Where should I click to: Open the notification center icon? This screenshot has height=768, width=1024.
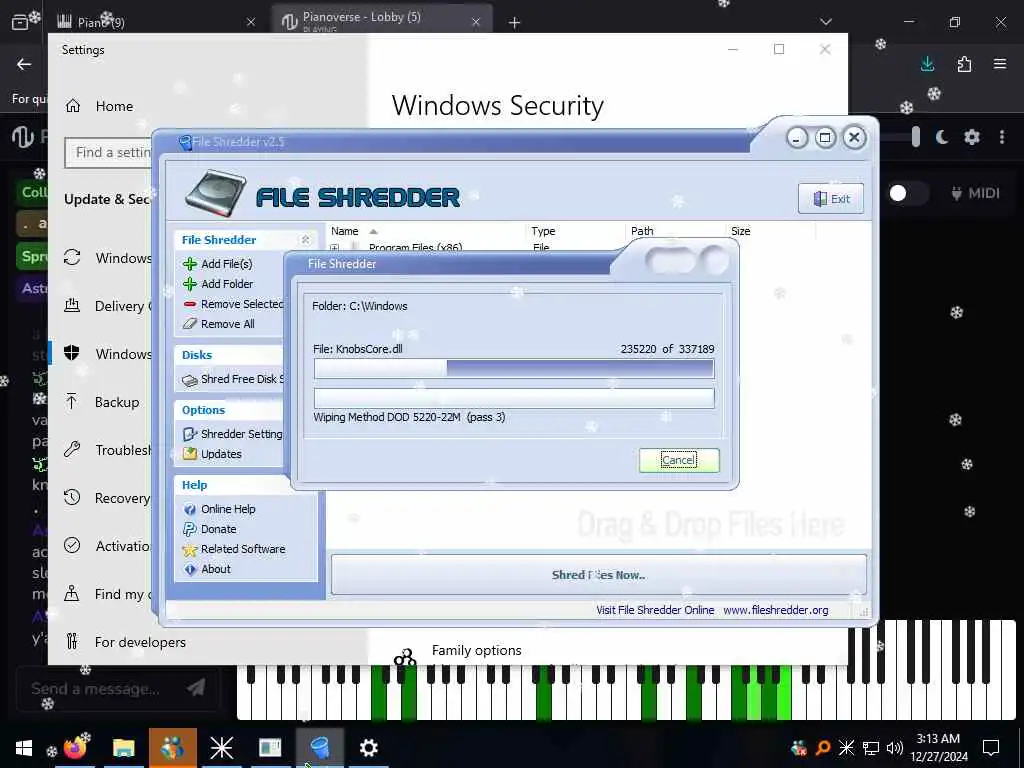(991, 748)
